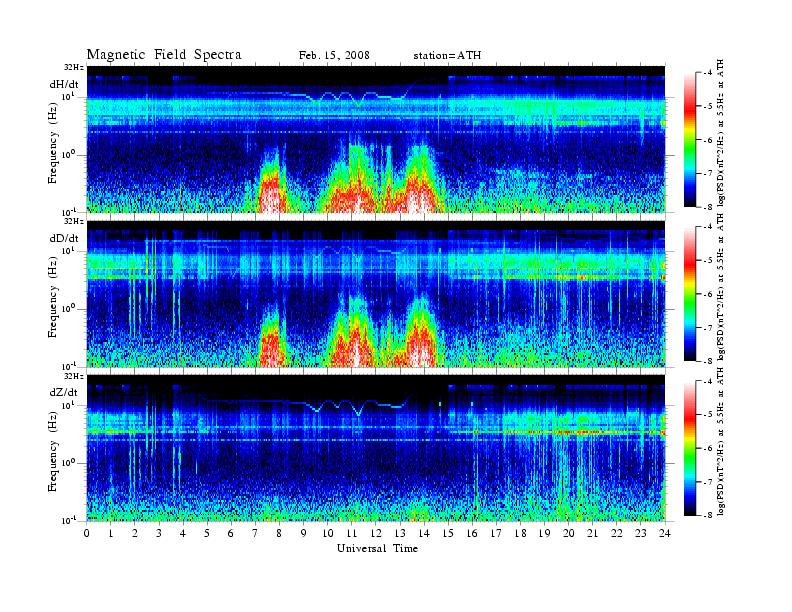The width and height of the screenshot is (792, 612).
Task: Click the hour 20 tick label
Action: (568, 534)
